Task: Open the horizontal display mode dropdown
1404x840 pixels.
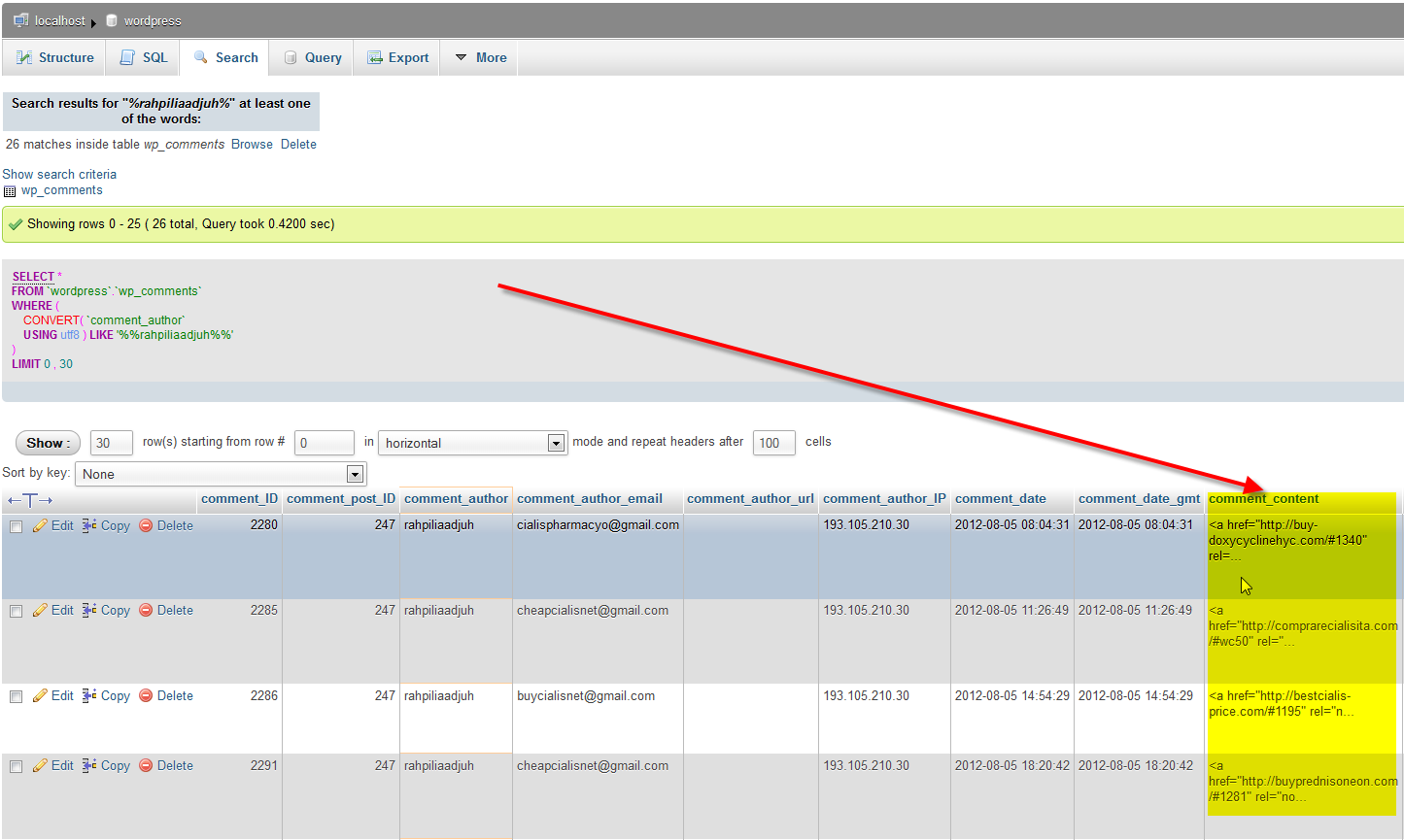Action: tap(472, 443)
